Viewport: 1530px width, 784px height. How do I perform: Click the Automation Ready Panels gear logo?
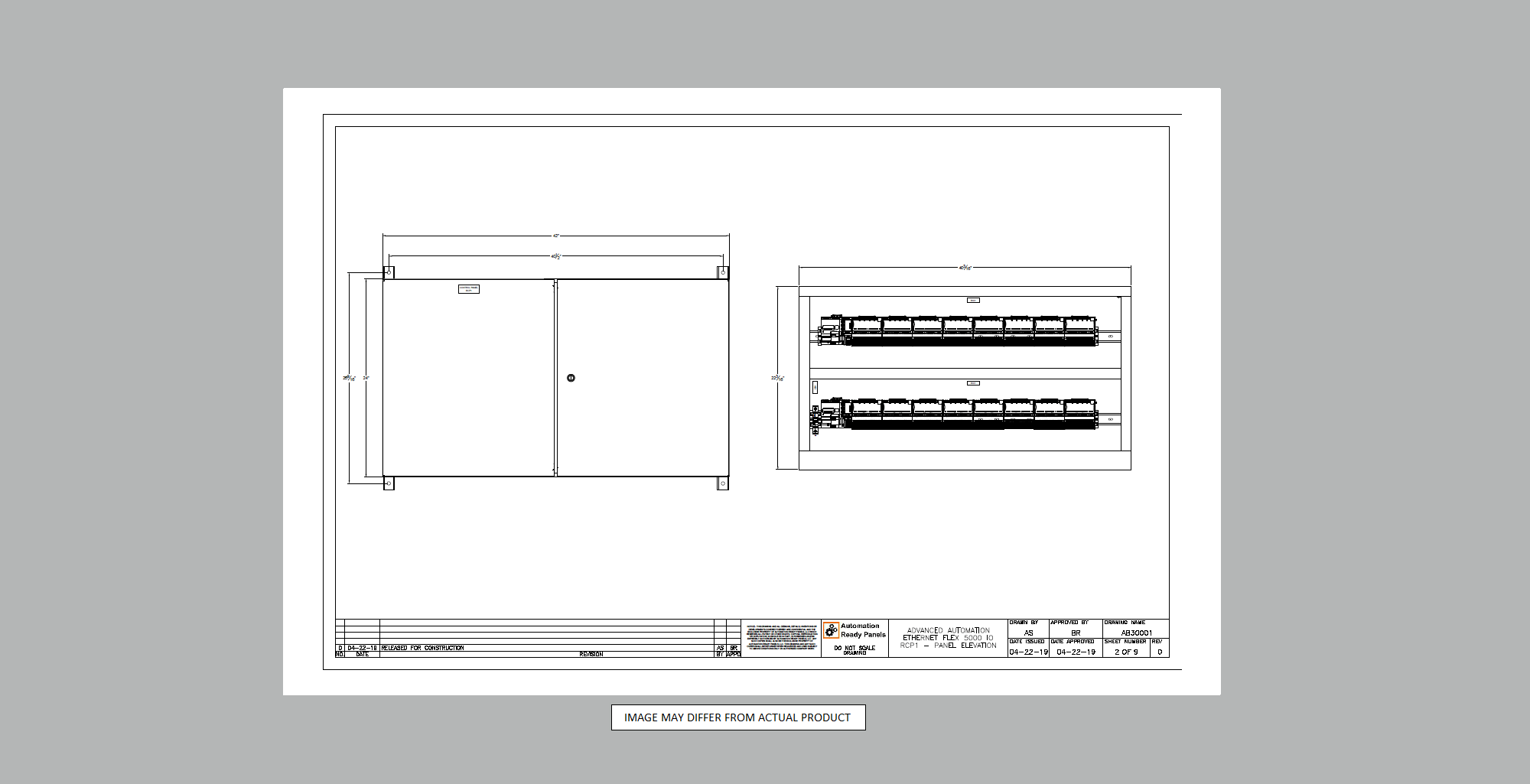(x=831, y=630)
